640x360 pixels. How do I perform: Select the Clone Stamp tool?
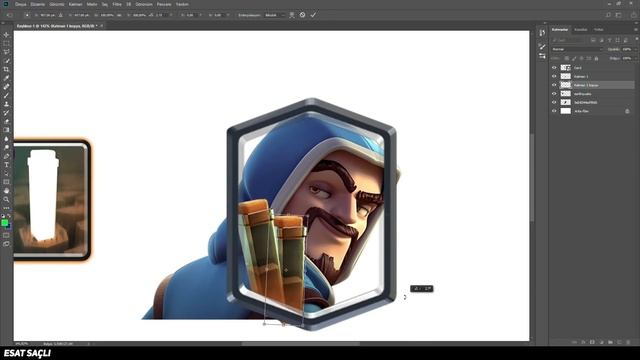pos(6,104)
